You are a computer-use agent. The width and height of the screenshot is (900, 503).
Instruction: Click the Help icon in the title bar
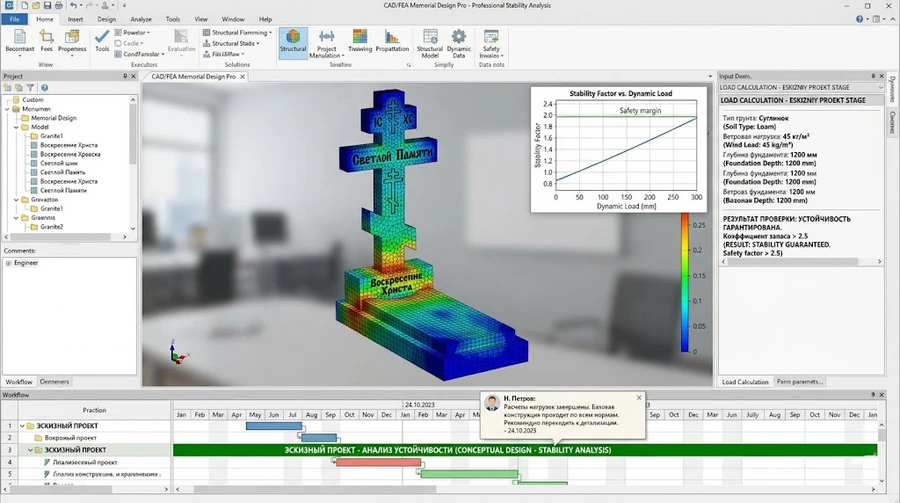coord(859,19)
